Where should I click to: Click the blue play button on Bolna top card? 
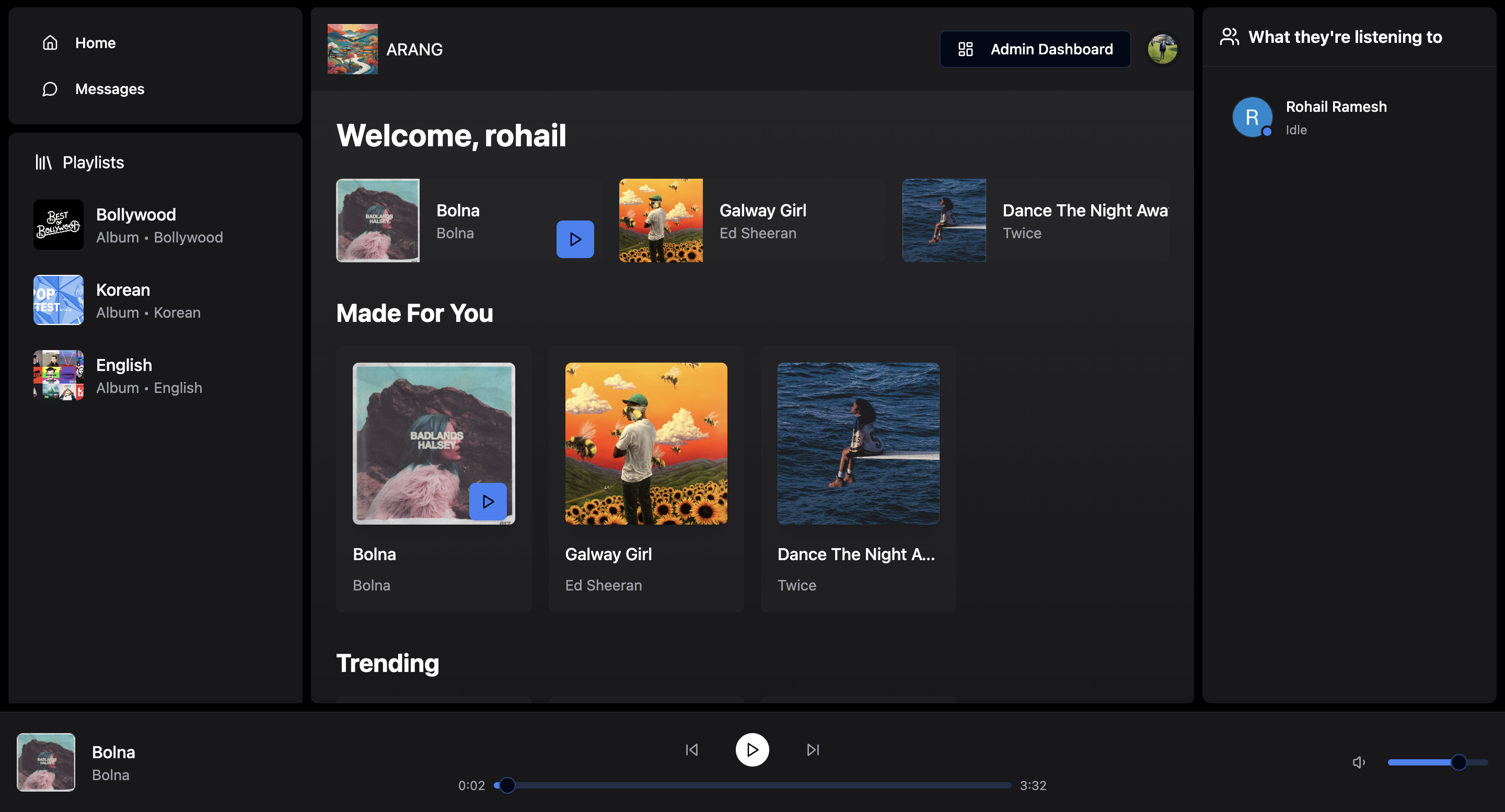[x=575, y=239]
